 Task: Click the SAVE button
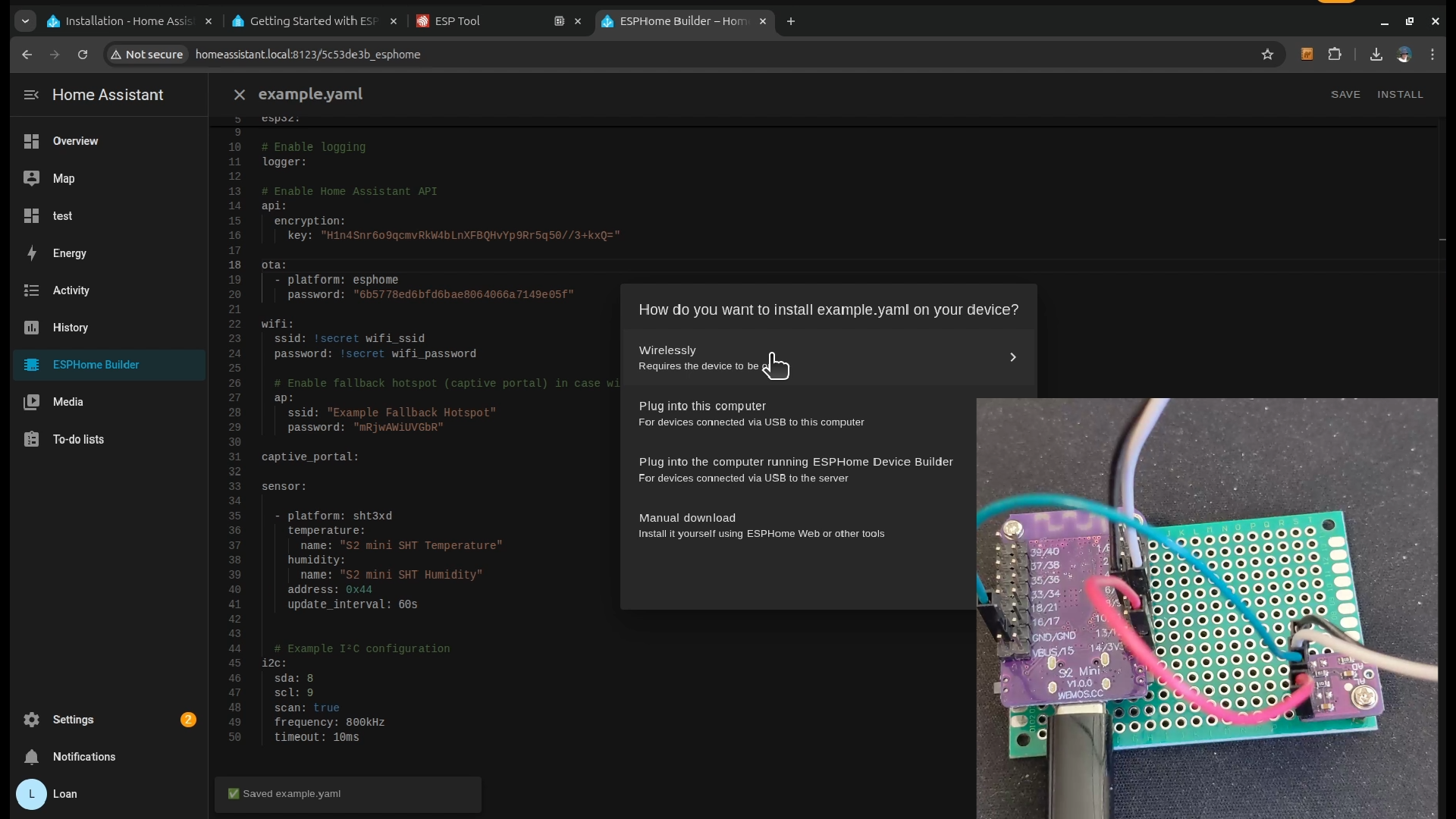1345,95
